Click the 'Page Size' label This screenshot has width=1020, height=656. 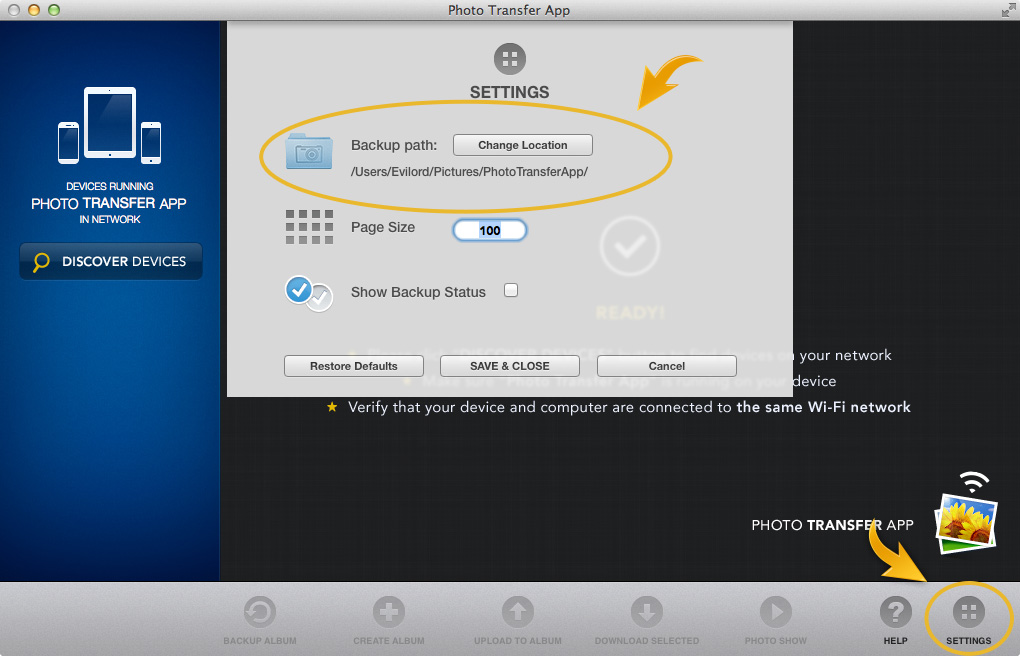[x=382, y=227]
